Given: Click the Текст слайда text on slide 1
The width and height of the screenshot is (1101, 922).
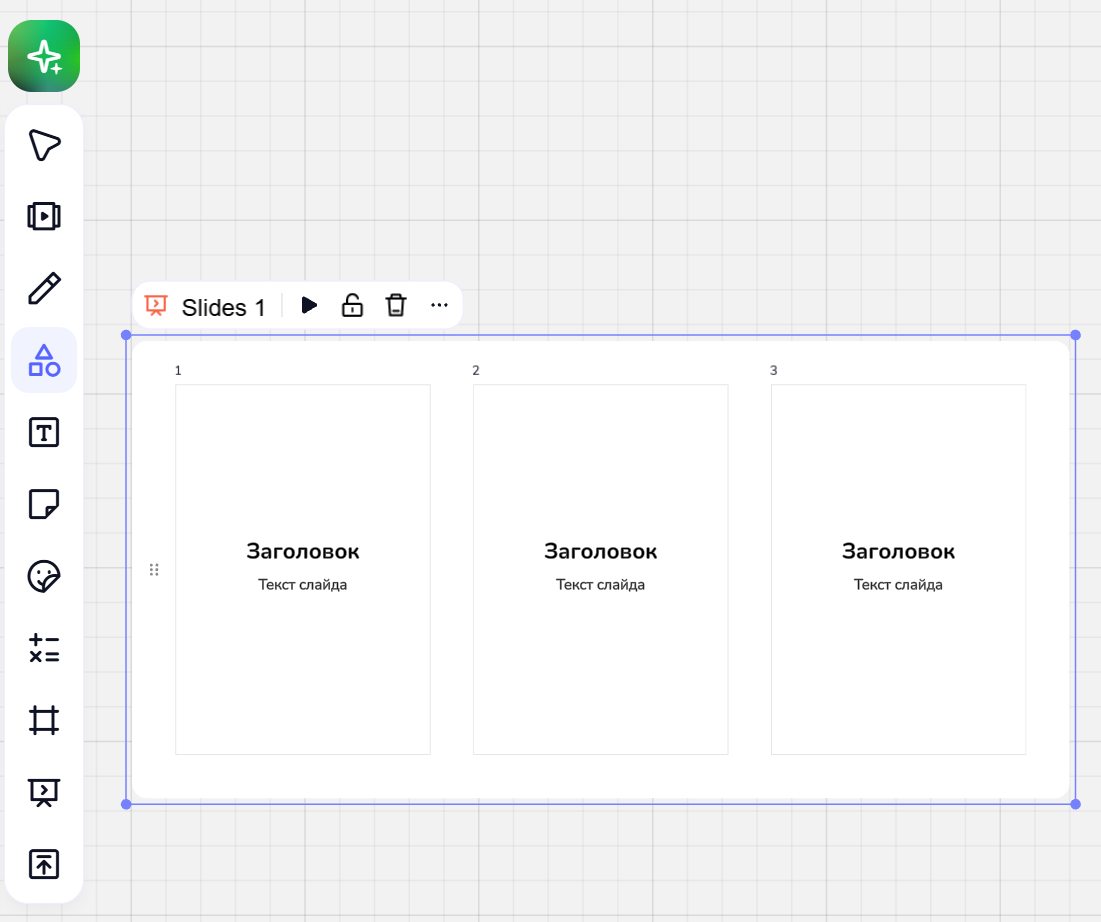Looking at the screenshot, I should 303,584.
